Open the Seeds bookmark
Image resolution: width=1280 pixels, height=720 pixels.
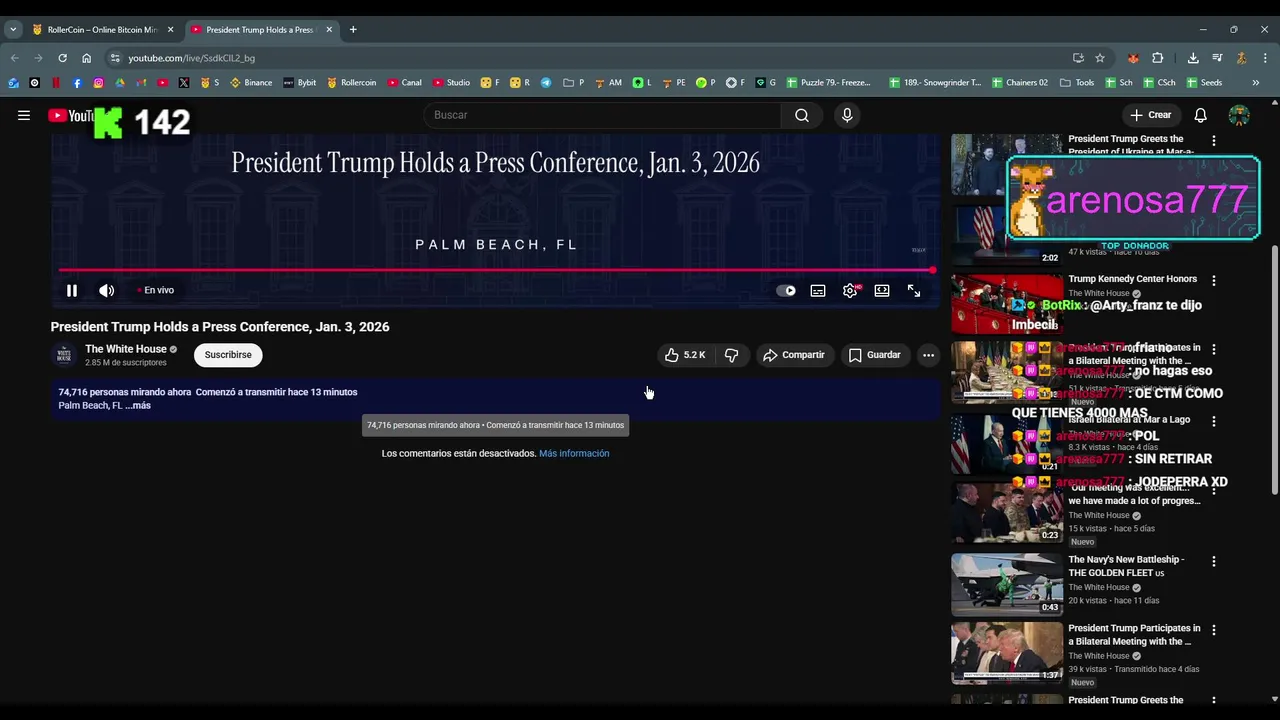pyautogui.click(x=1203, y=83)
